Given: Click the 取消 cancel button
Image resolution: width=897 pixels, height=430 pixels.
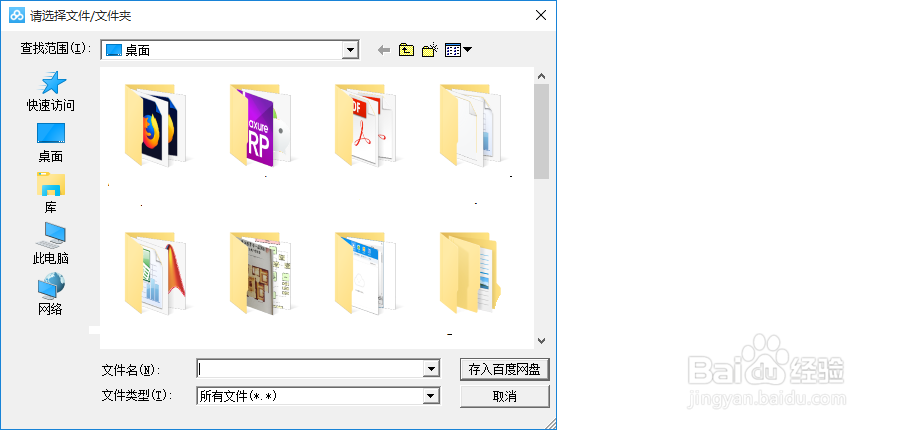Looking at the screenshot, I should point(505,396).
